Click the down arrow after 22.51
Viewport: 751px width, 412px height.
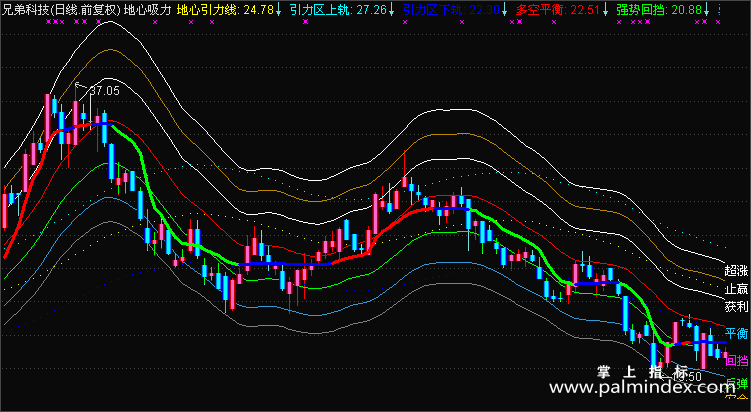[x=605, y=10]
